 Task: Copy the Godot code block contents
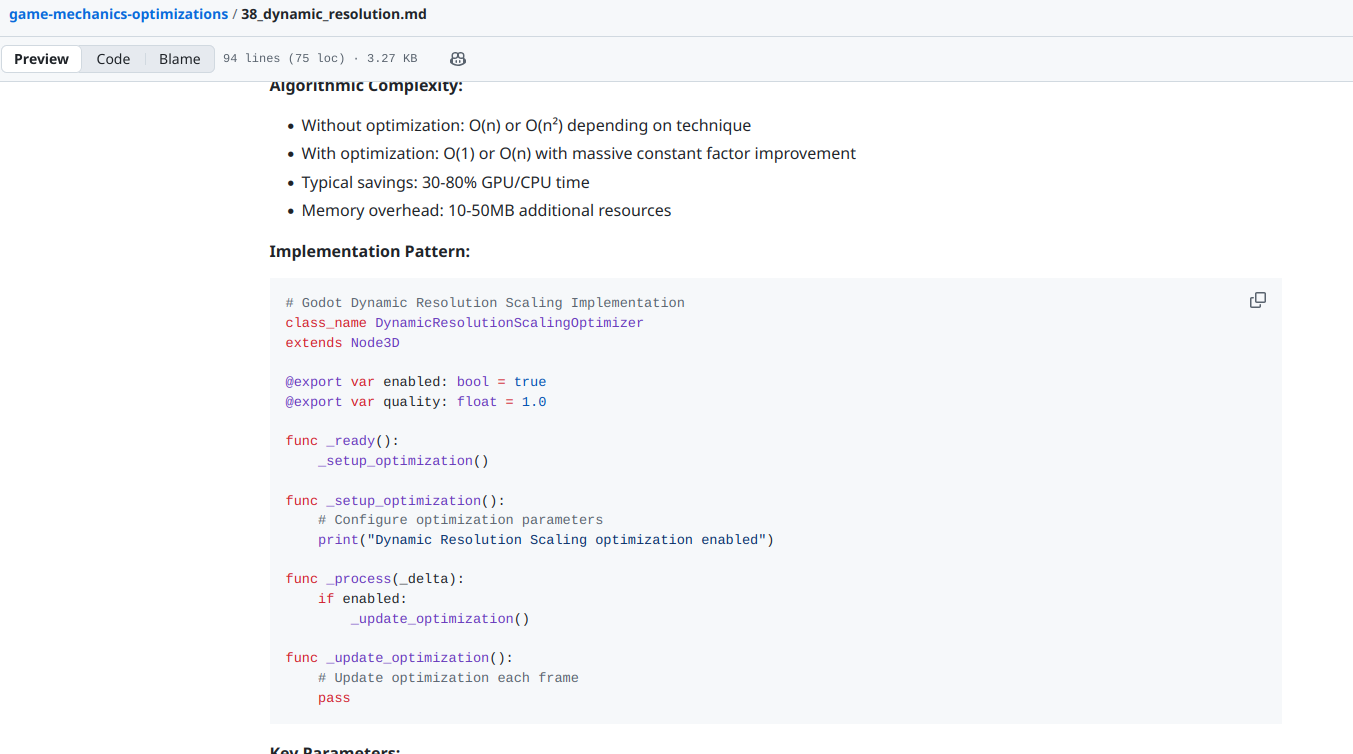1258,300
